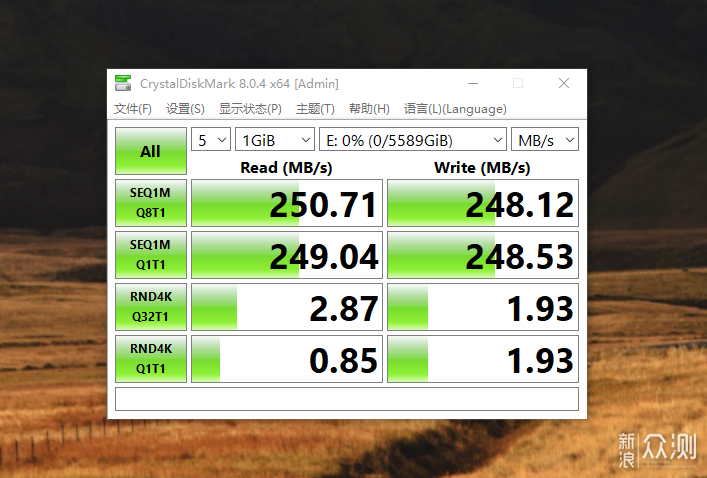Open the 设置(S) menu
The width and height of the screenshot is (707, 478).
pyautogui.click(x=185, y=109)
